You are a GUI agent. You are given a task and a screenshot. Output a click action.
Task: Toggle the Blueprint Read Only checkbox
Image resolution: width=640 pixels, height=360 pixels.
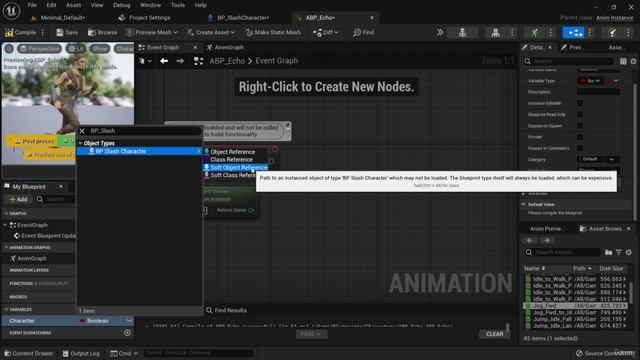[580, 115]
